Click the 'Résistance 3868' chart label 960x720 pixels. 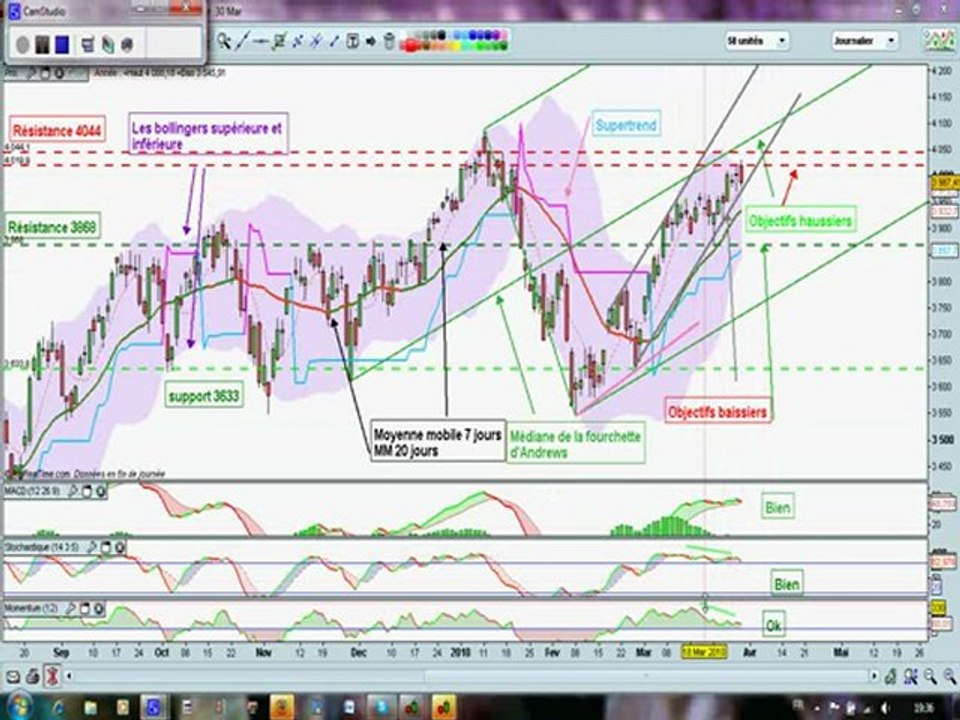point(52,227)
